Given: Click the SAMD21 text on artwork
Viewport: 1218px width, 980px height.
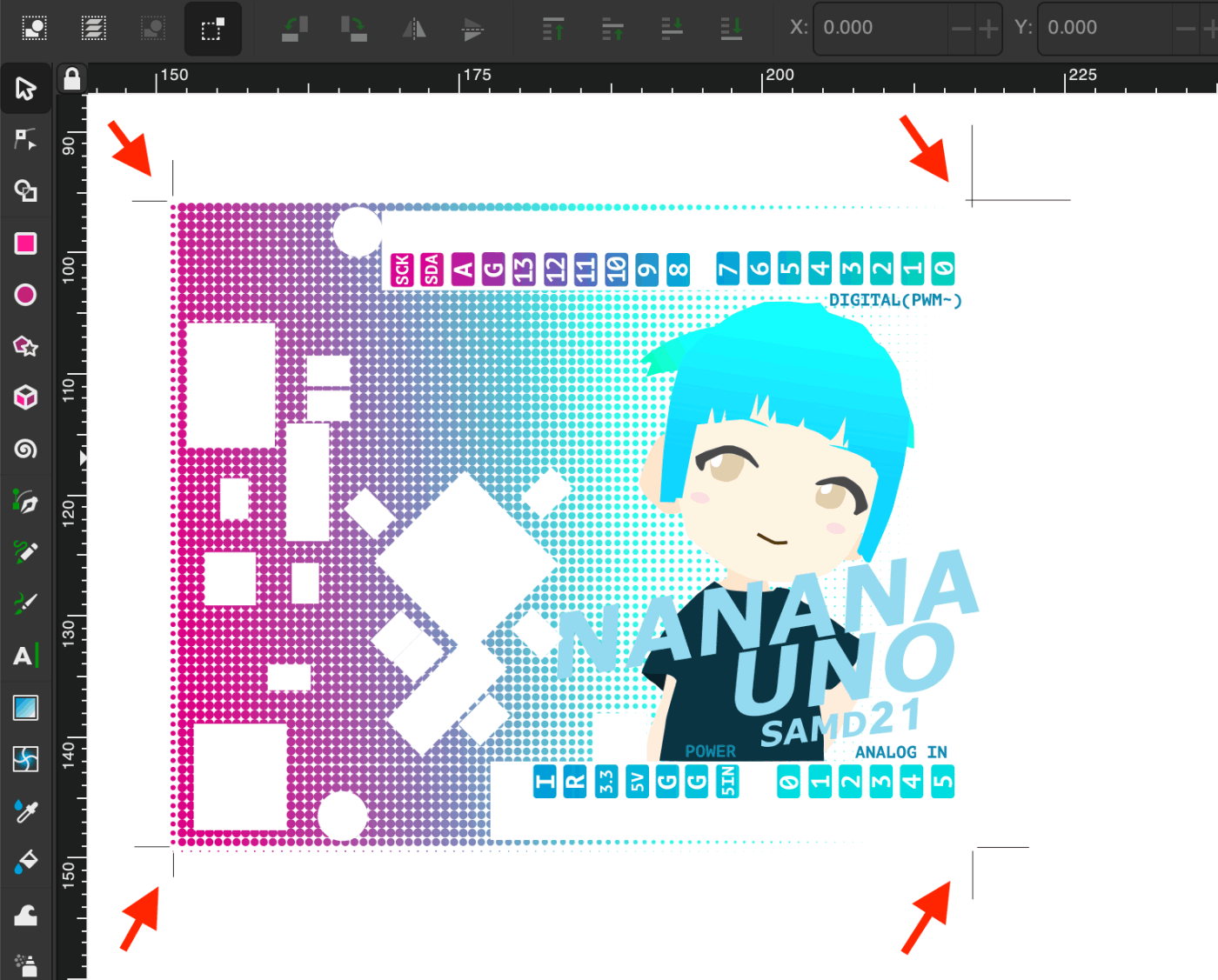Looking at the screenshot, I should coord(840,723).
